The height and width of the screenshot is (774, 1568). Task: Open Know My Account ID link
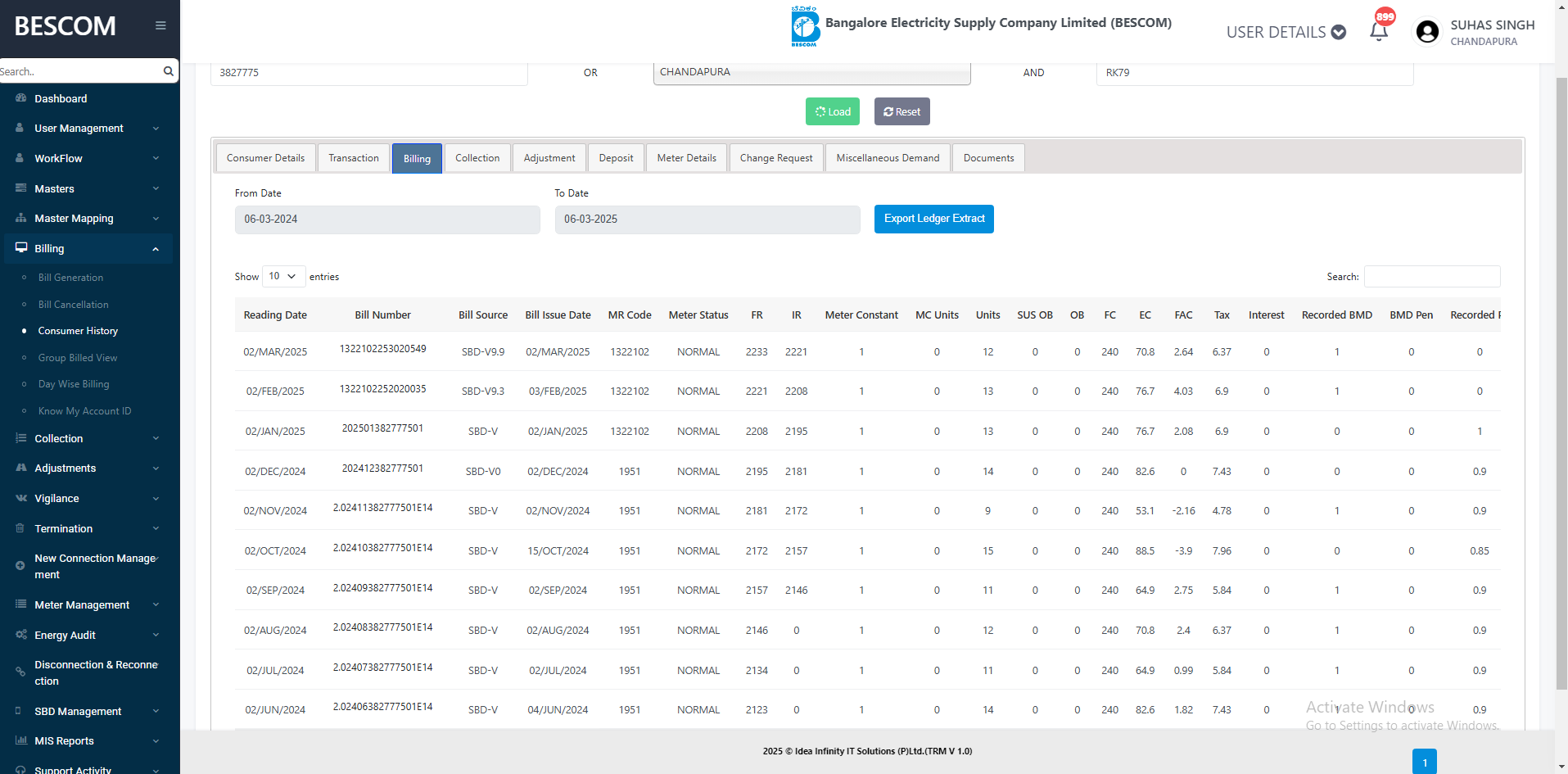(84, 411)
